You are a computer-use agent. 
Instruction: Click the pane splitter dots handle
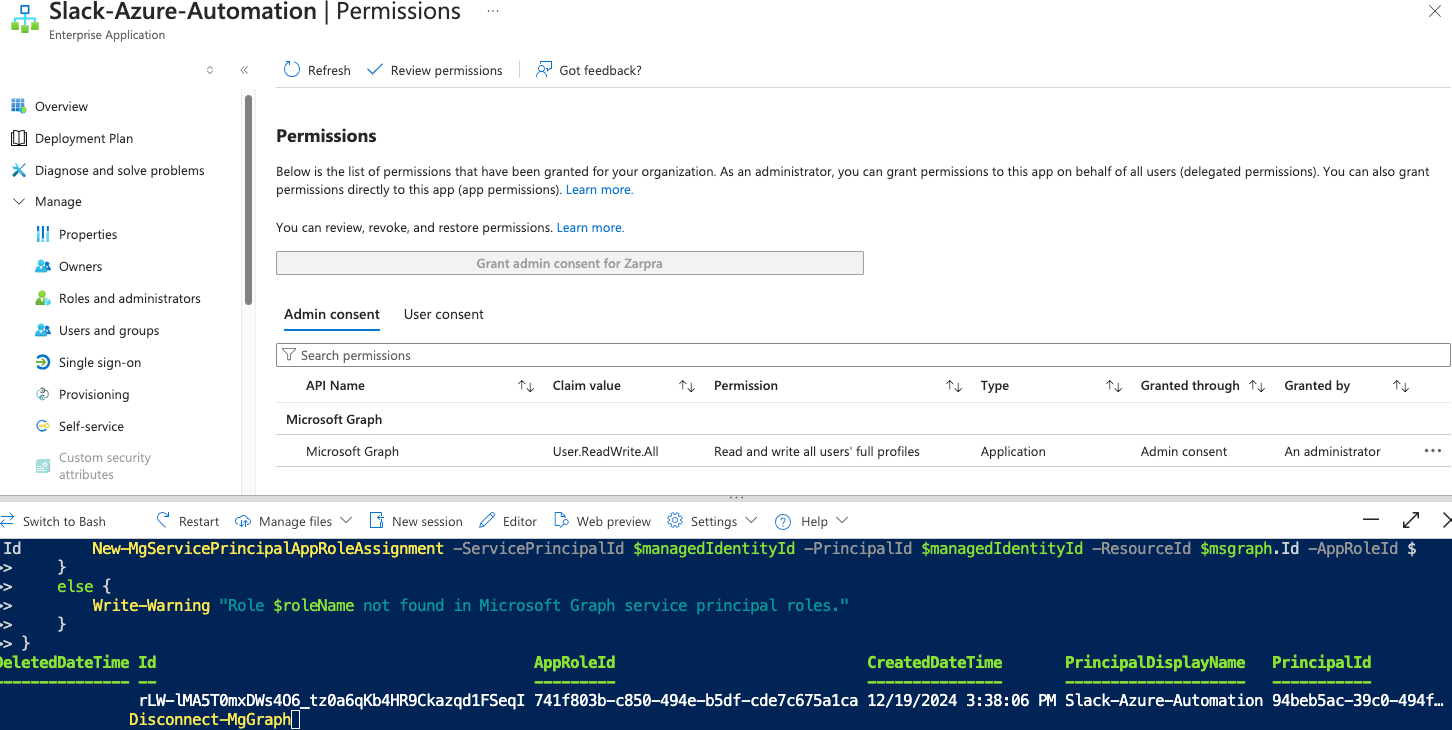click(x=736, y=497)
